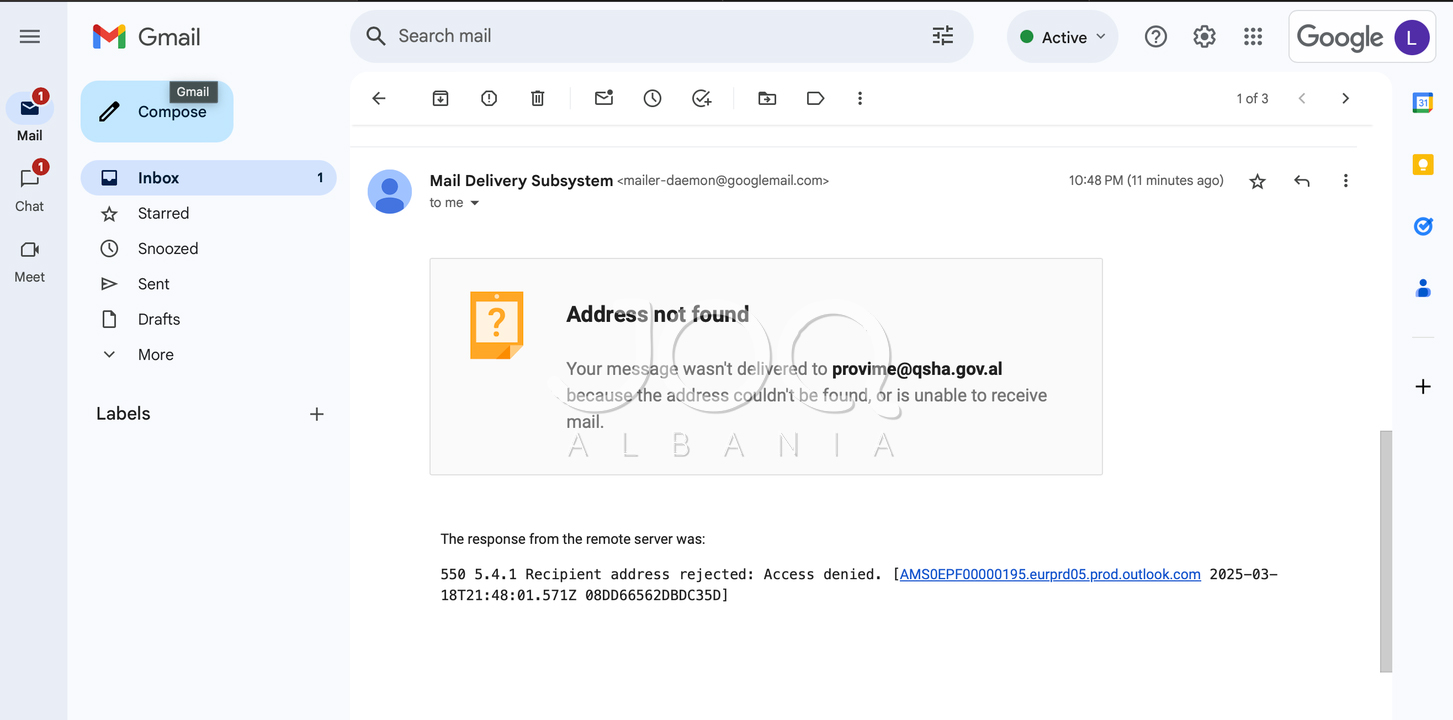Open the Labels tag icon

(x=816, y=98)
